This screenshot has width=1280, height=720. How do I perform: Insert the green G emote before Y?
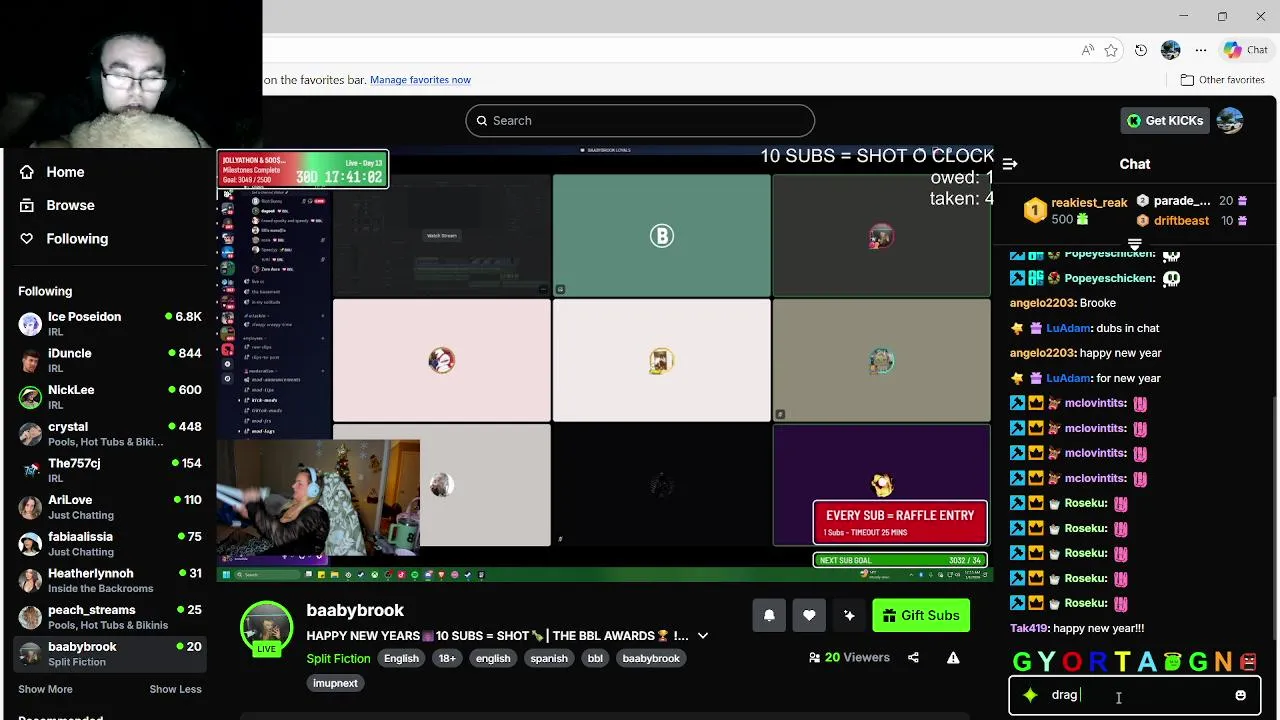click(x=1022, y=661)
